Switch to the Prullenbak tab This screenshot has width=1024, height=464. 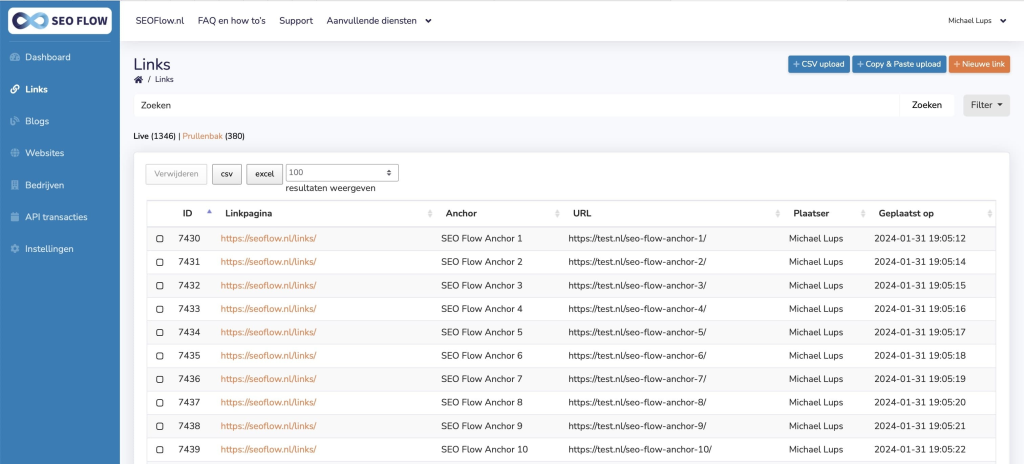click(202, 137)
